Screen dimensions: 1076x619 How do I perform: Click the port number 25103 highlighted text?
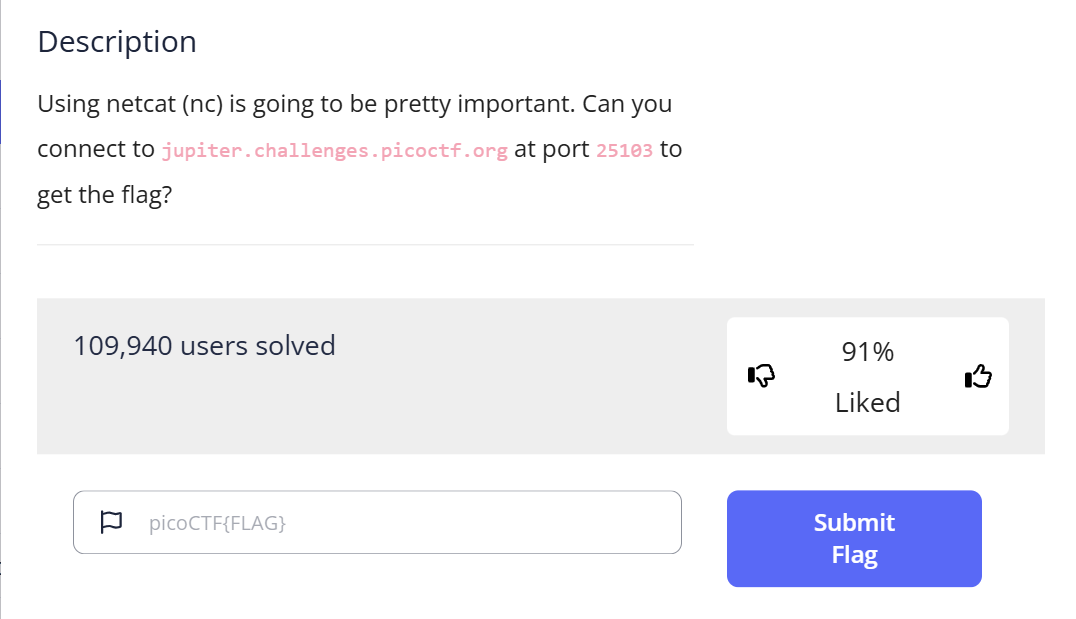[x=624, y=150]
